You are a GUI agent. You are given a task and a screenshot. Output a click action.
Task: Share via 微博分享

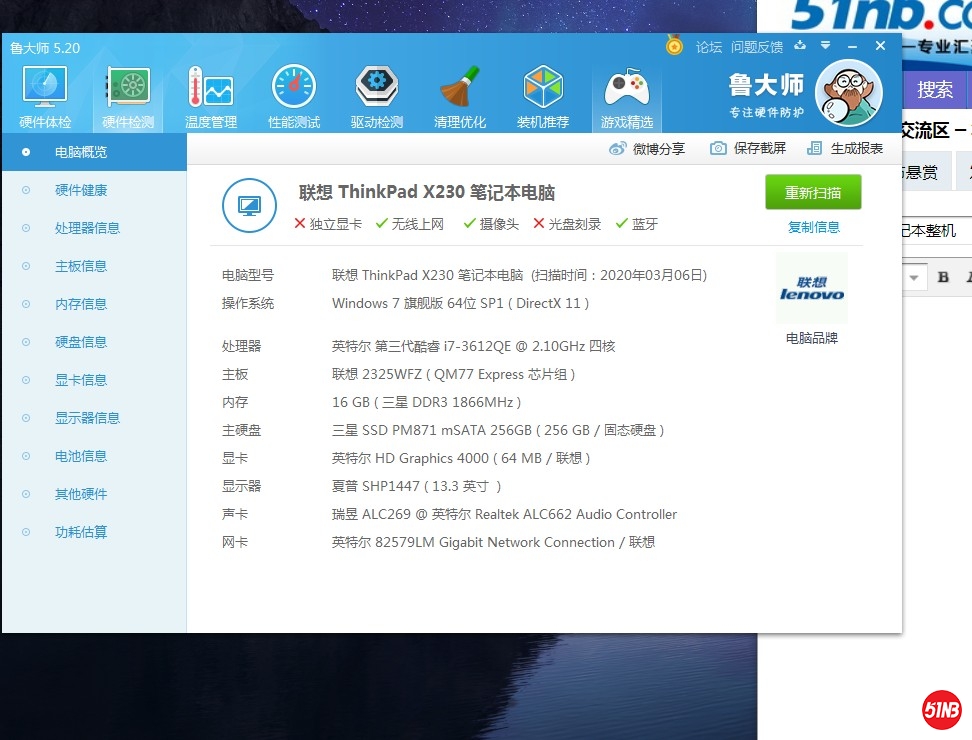[648, 148]
